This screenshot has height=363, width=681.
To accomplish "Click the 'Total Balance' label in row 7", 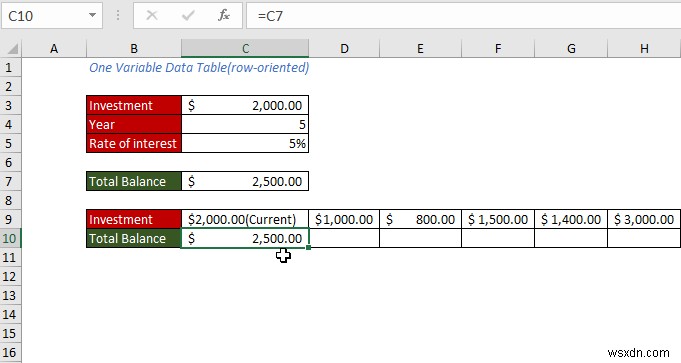I will (x=134, y=182).
